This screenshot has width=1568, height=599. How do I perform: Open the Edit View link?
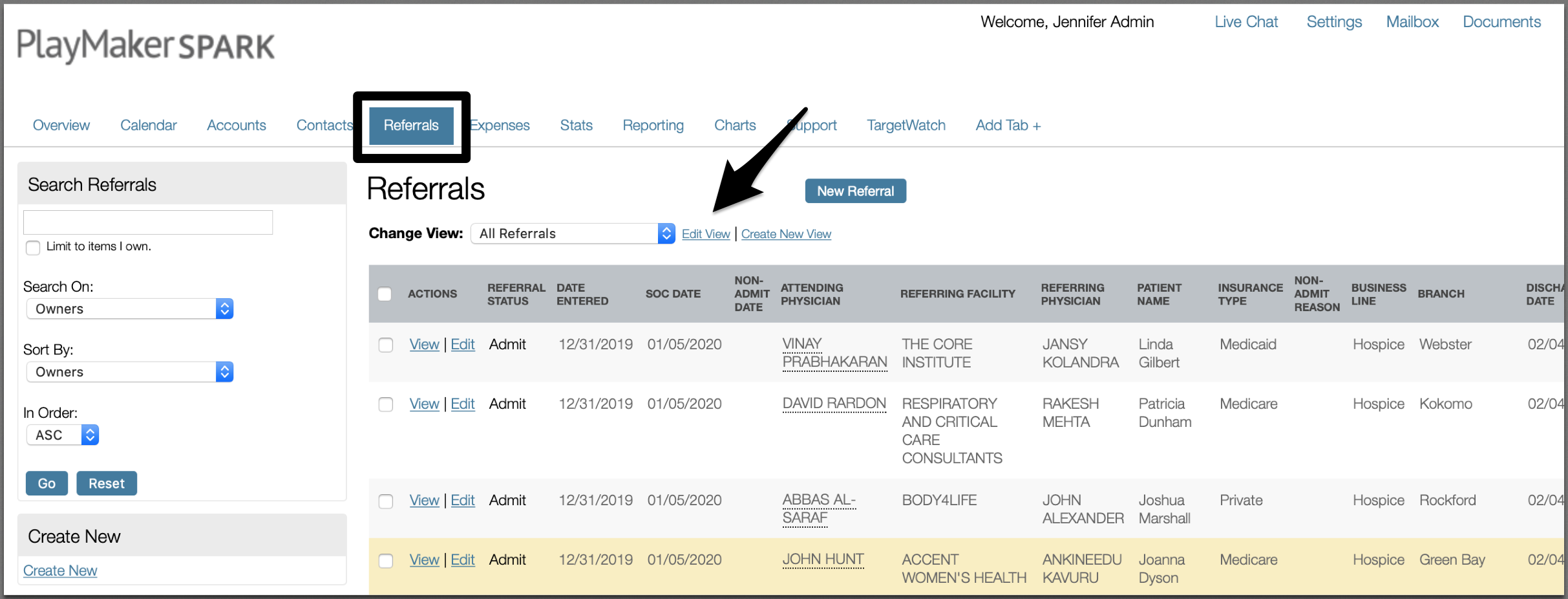[x=706, y=234]
